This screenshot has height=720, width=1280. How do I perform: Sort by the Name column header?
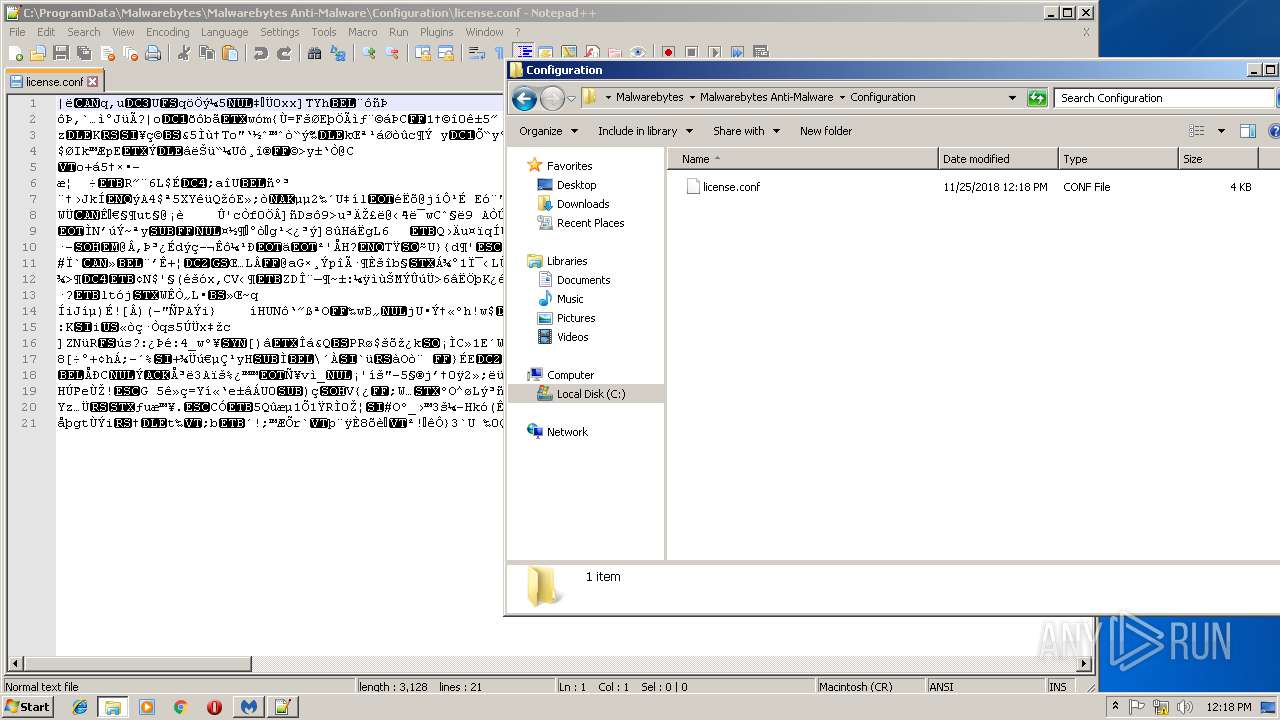click(x=803, y=159)
